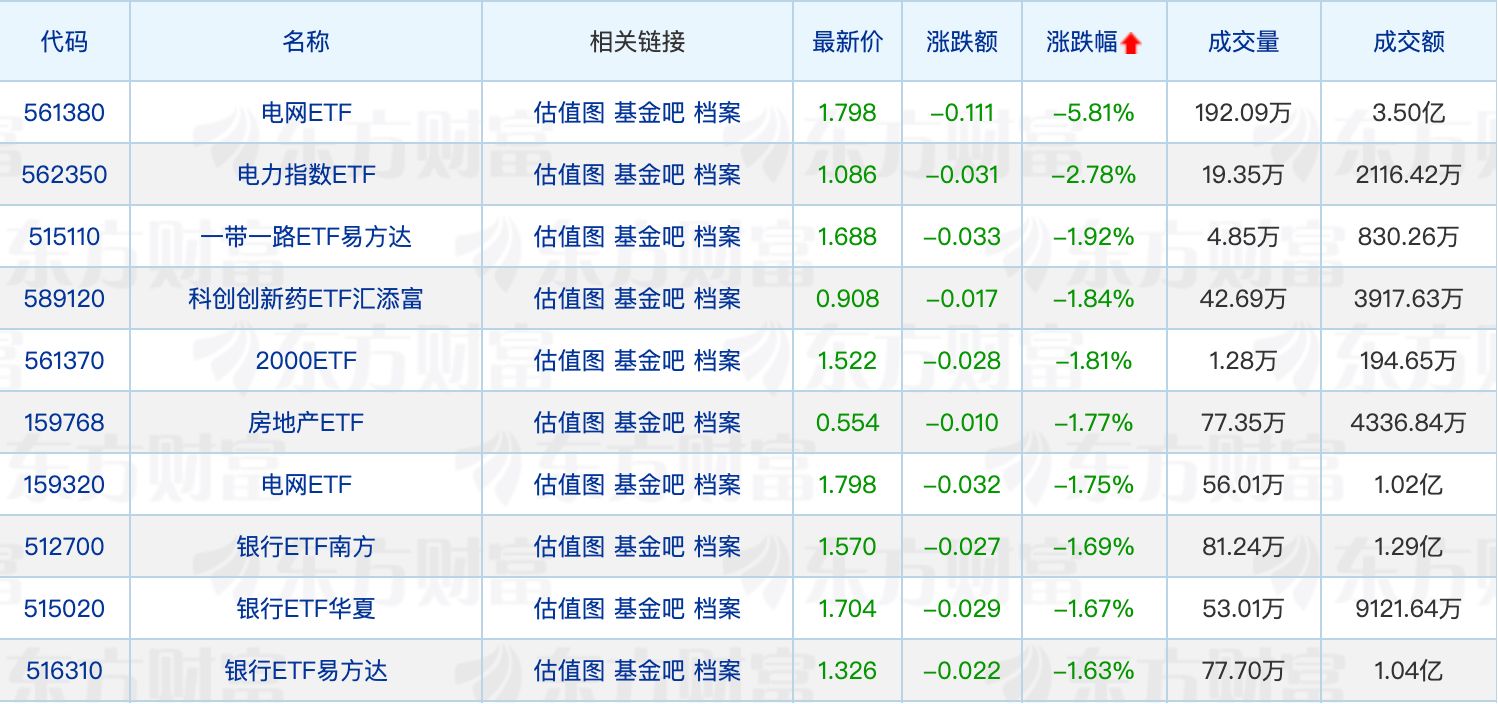Image resolution: width=1498 pixels, height=704 pixels.
Task: Click the 成交额 column header
Action: click(1408, 41)
